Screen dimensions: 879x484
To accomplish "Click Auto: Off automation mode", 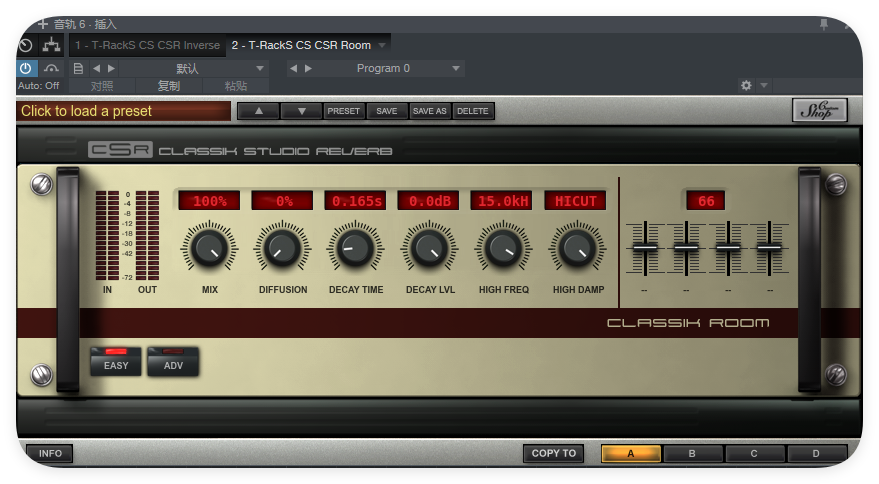I will coord(39,86).
